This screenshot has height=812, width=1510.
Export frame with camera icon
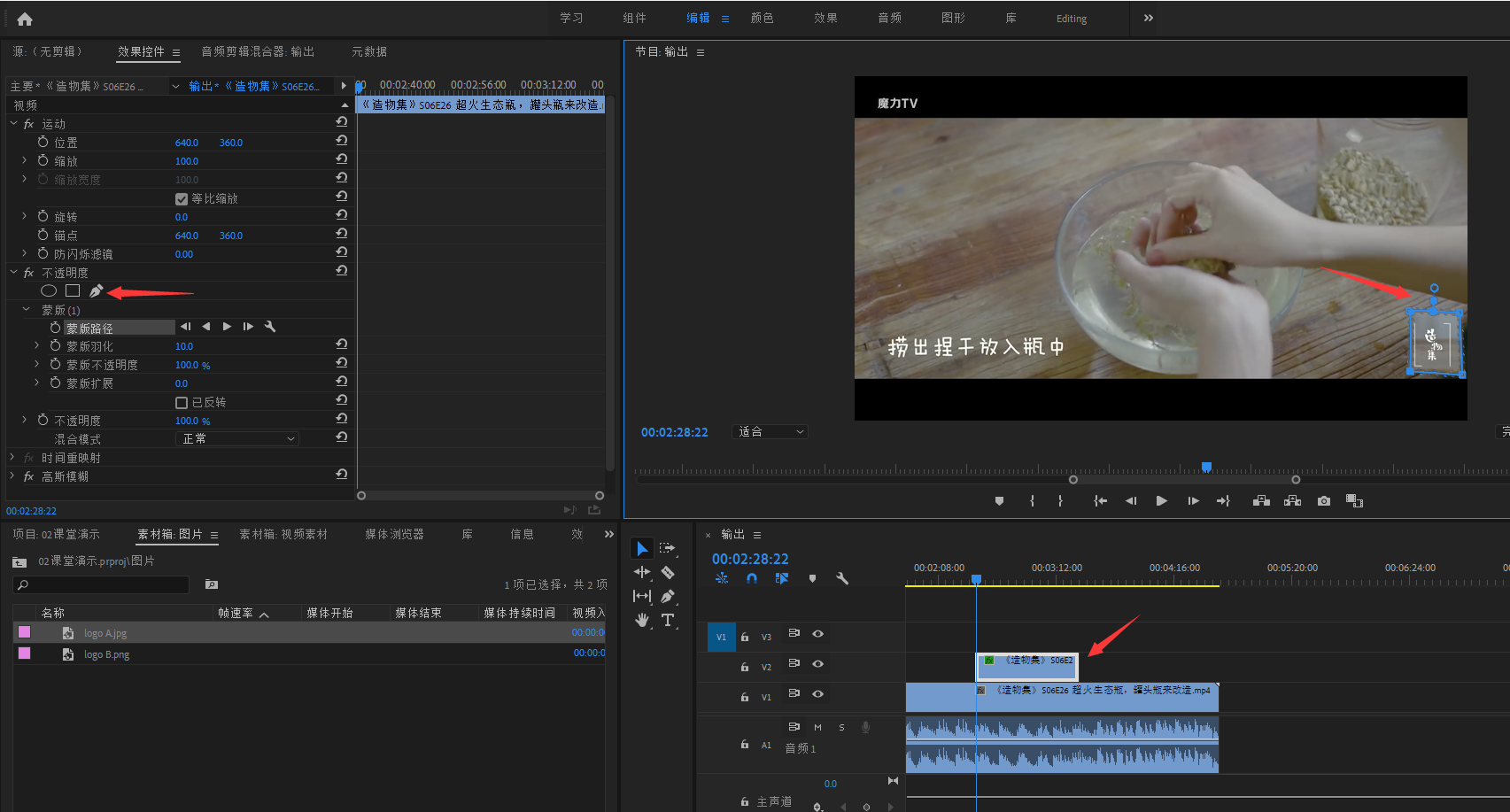pos(1324,501)
